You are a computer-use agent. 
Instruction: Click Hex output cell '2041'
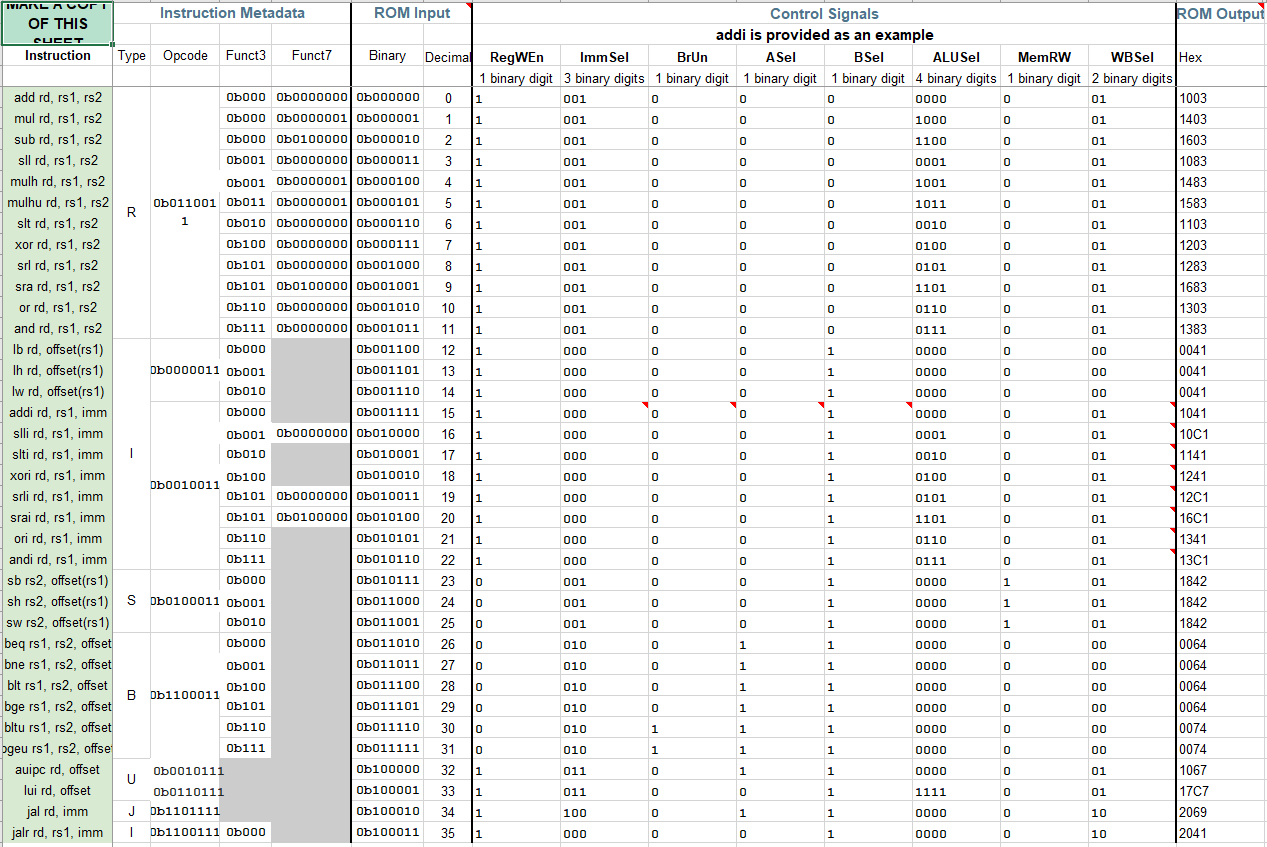tap(1221, 833)
